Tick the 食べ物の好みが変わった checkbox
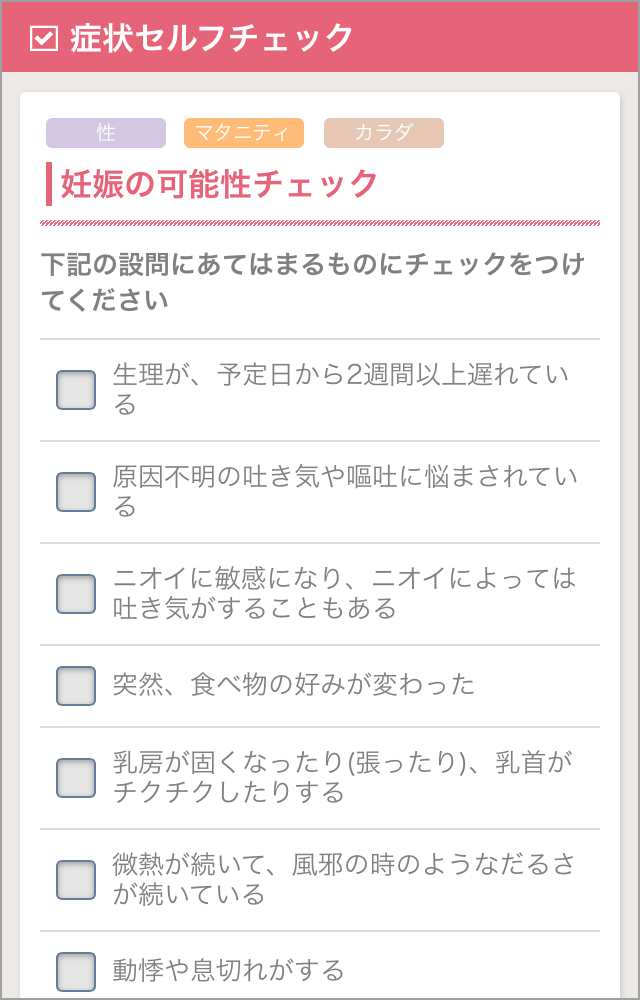 click(76, 686)
